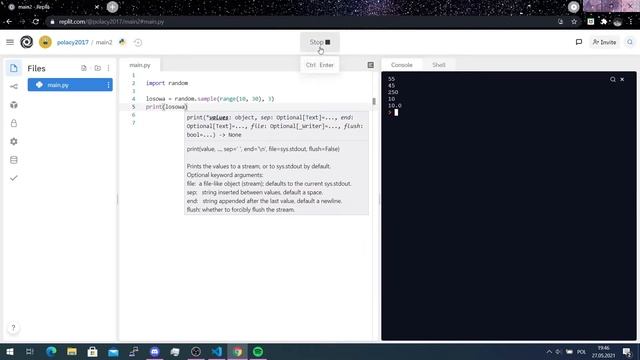The height and width of the screenshot is (360, 640).
Task: Open Spotify from taskbar
Action: pyautogui.click(x=258, y=351)
